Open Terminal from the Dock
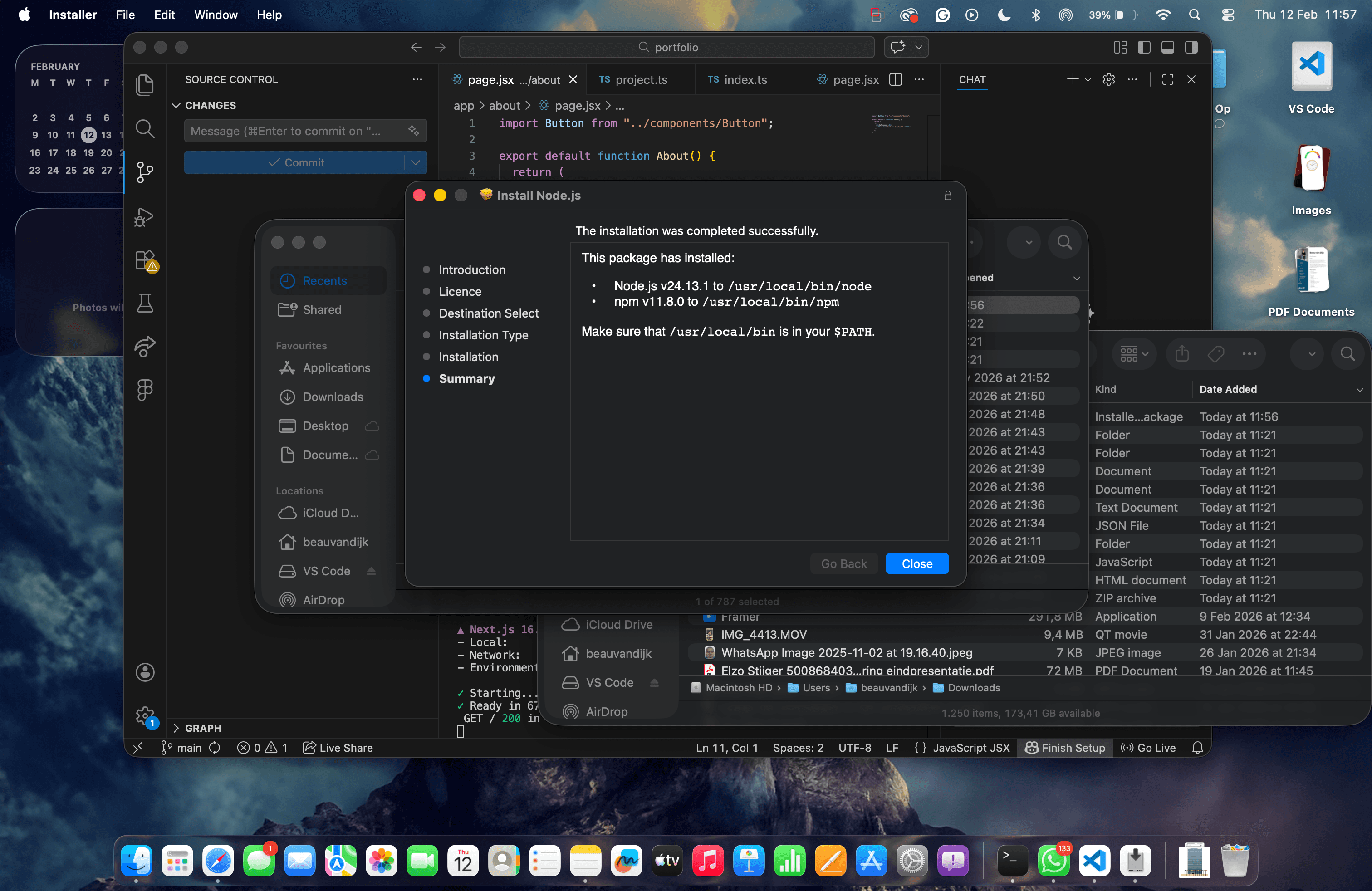The image size is (1372, 891). point(1012,861)
